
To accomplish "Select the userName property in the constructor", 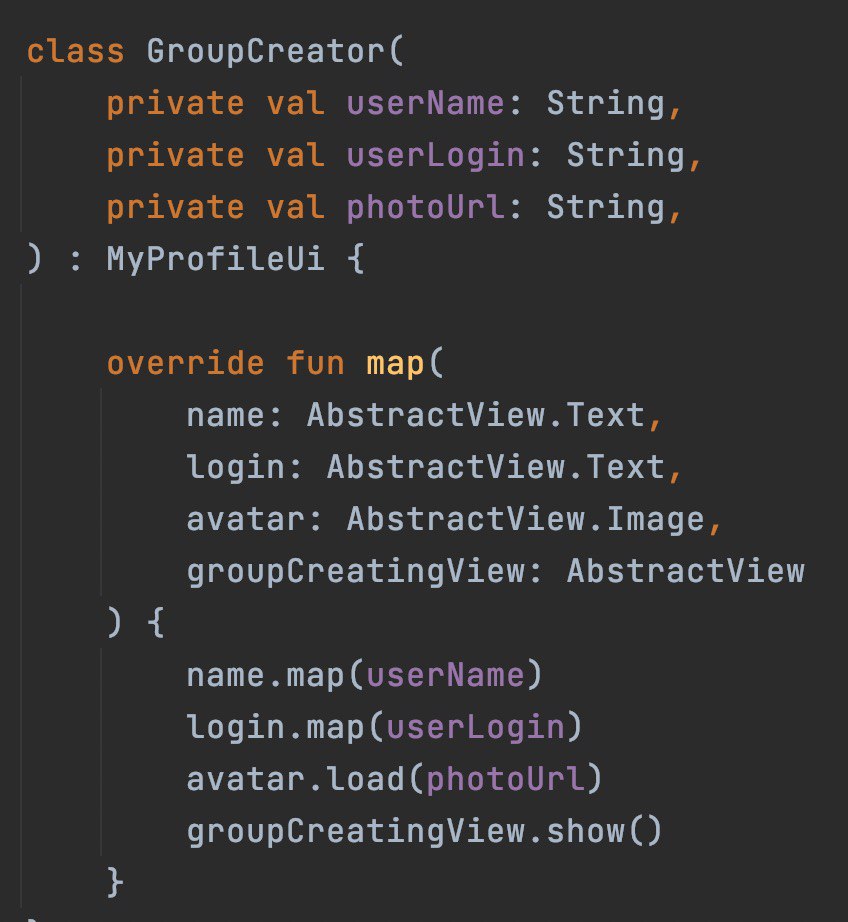I will pyautogui.click(x=425, y=103).
